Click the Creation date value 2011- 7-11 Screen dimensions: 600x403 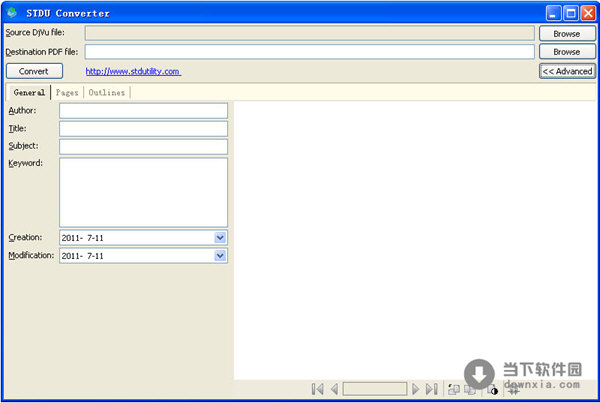[x=83, y=238]
